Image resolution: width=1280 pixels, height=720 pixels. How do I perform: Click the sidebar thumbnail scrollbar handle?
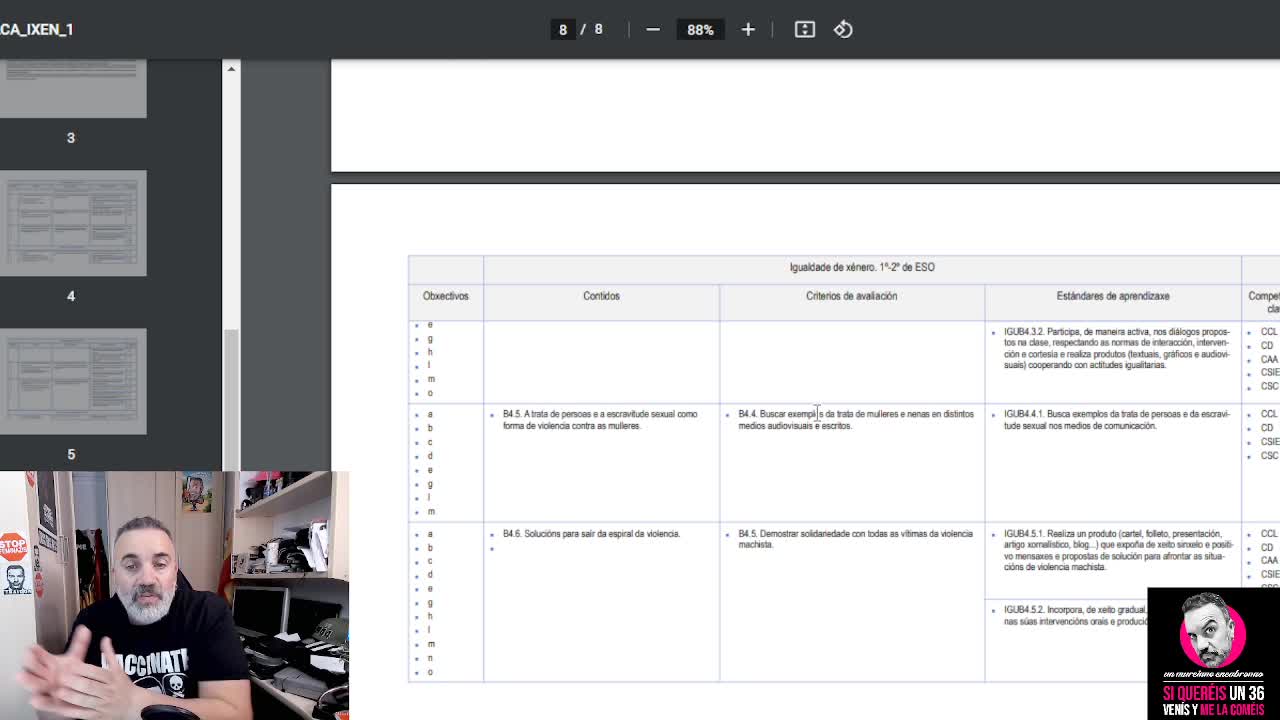point(231,398)
